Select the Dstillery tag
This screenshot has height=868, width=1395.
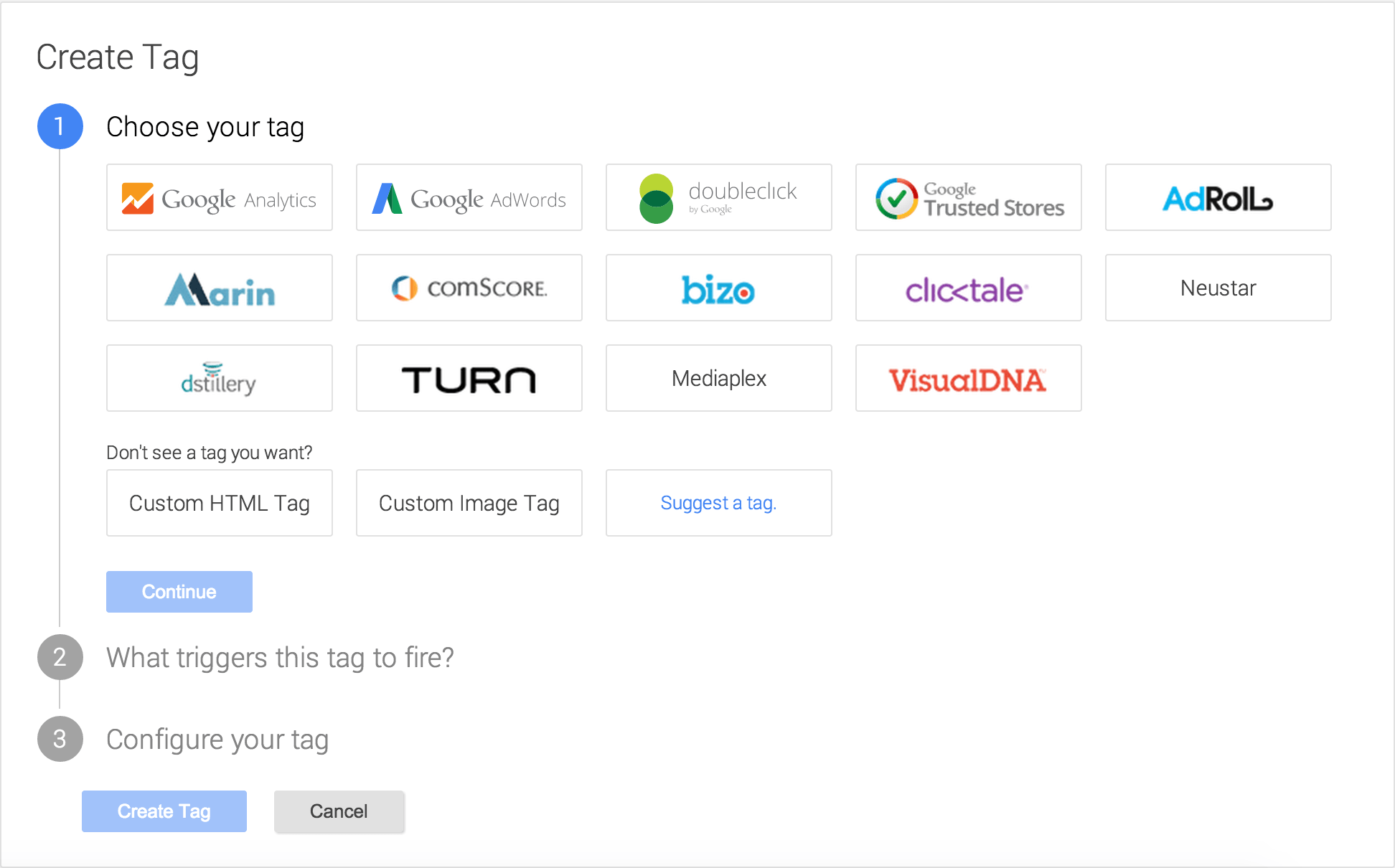pos(219,378)
